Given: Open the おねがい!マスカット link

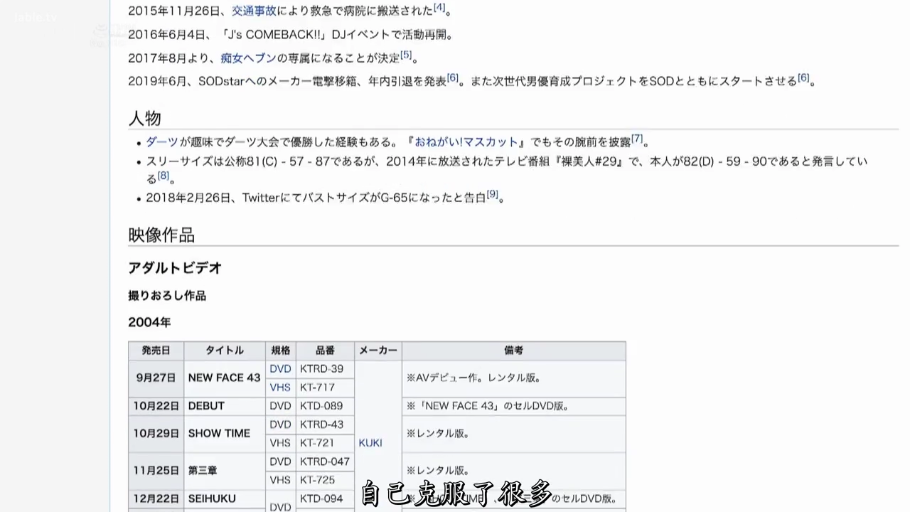Looking at the screenshot, I should pos(466,142).
